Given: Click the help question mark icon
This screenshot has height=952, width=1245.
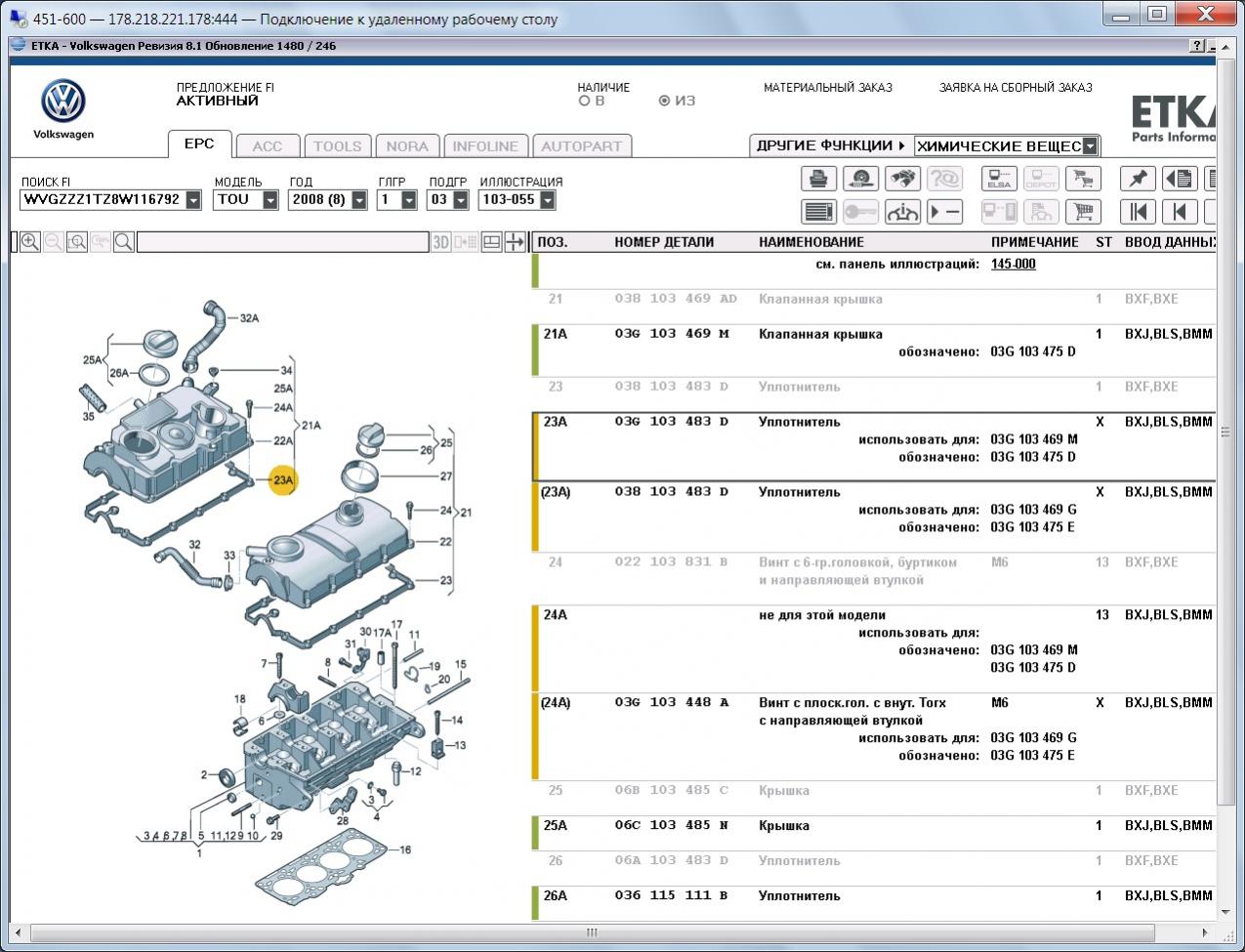Looking at the screenshot, I should 1198,46.
